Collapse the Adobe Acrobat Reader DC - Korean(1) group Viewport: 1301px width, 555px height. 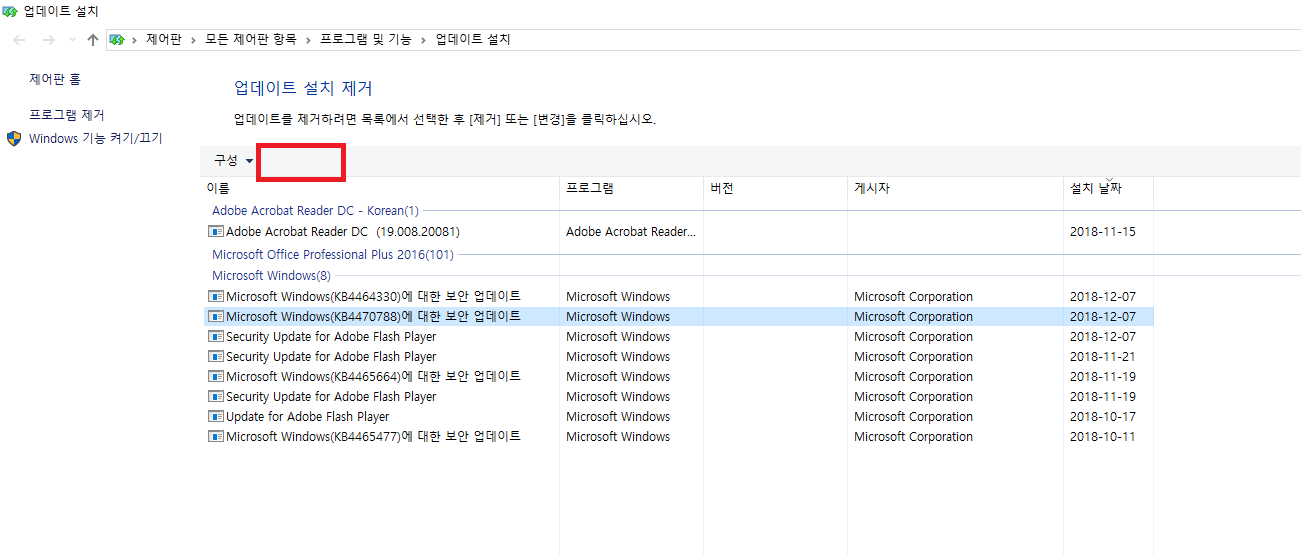point(315,211)
